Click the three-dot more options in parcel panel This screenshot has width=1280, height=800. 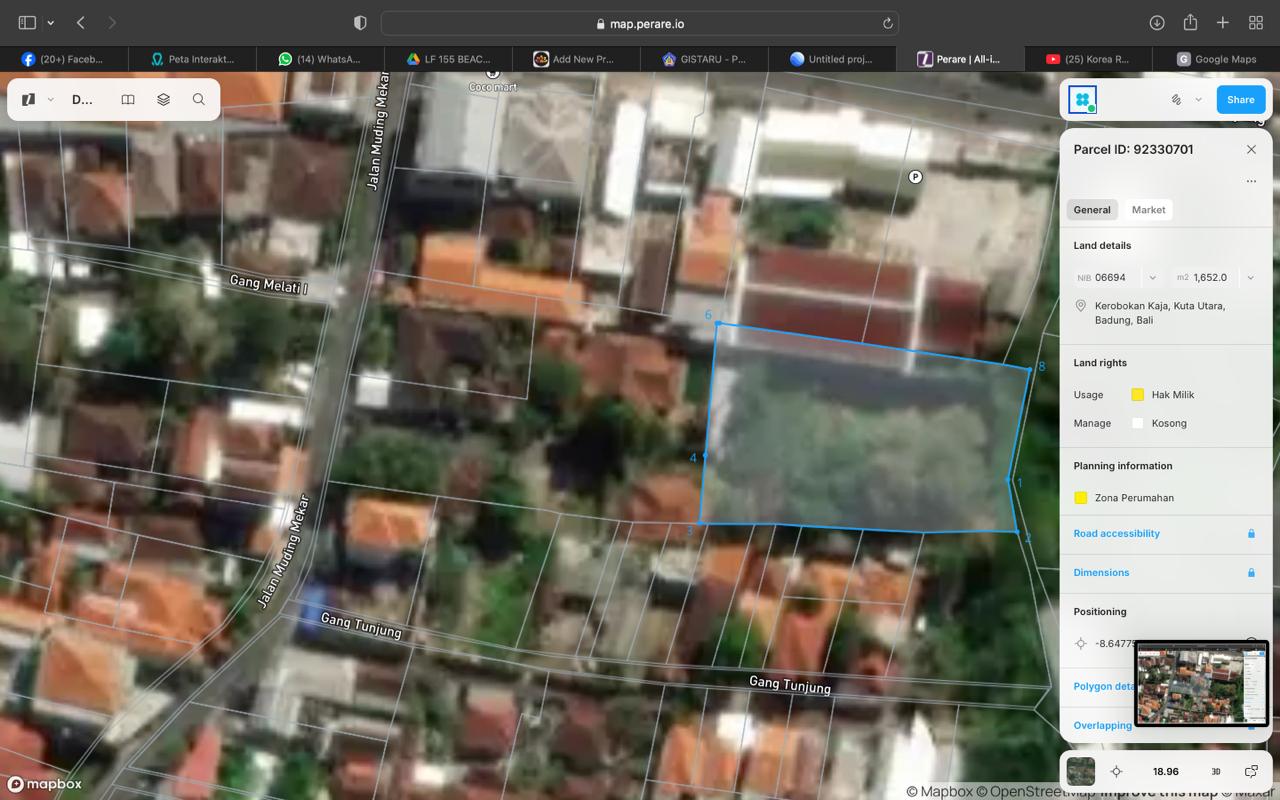[x=1251, y=181]
